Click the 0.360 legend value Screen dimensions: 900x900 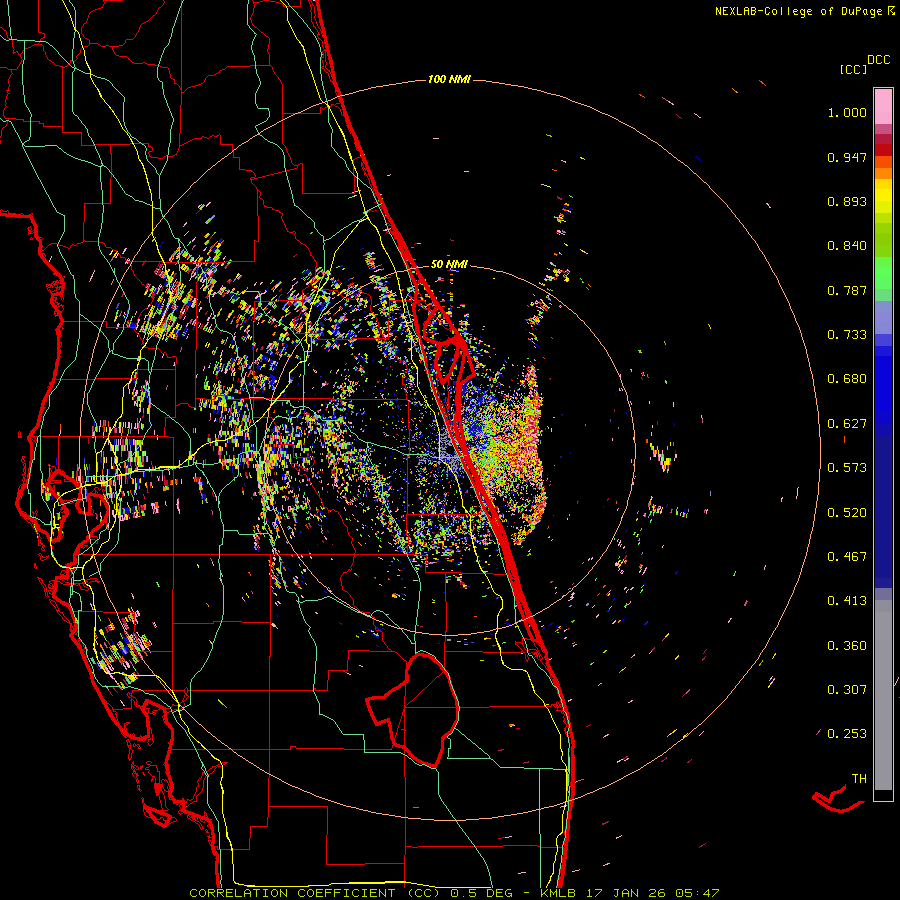pos(847,646)
